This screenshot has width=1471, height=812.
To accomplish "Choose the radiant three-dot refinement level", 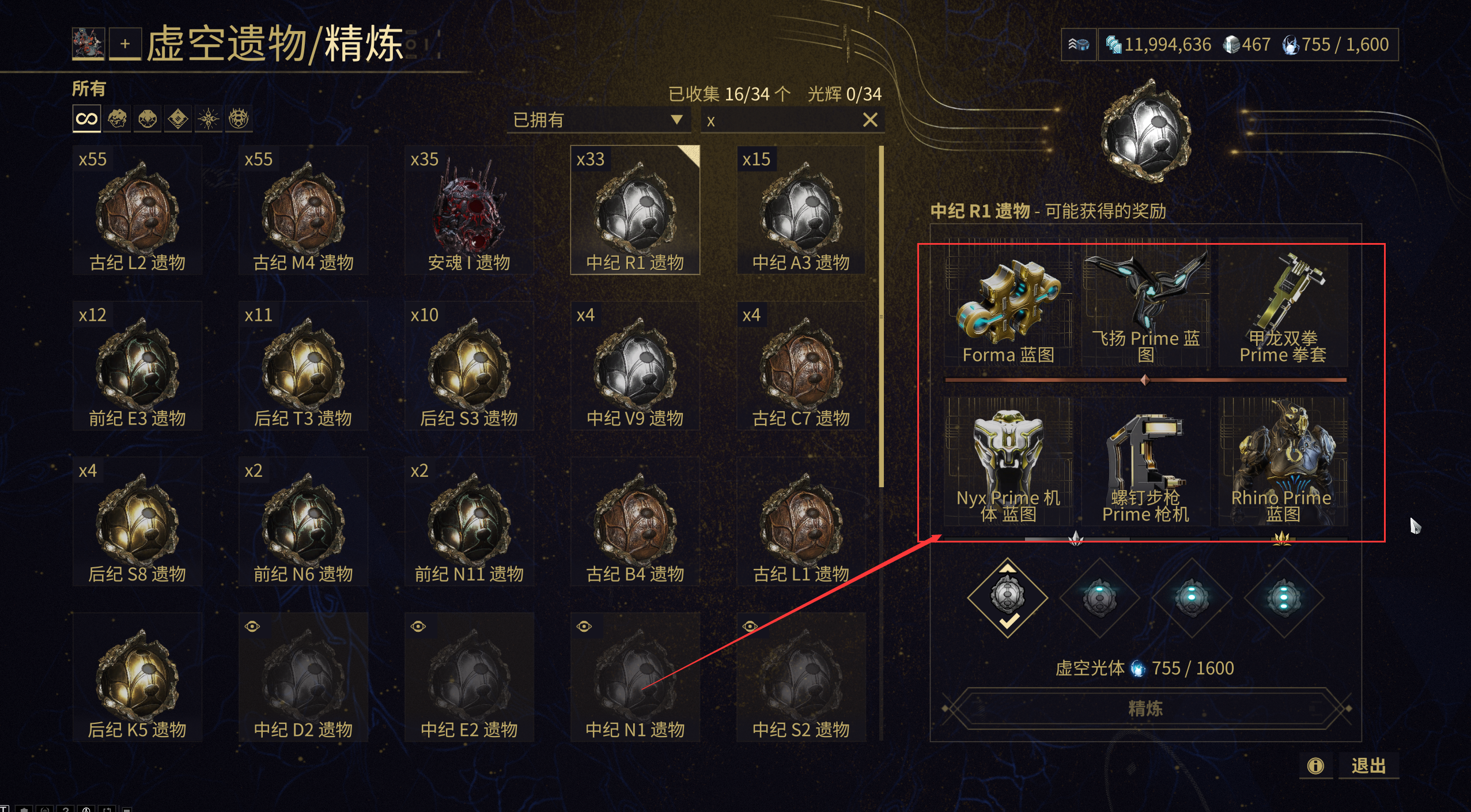I will pyautogui.click(x=1283, y=598).
